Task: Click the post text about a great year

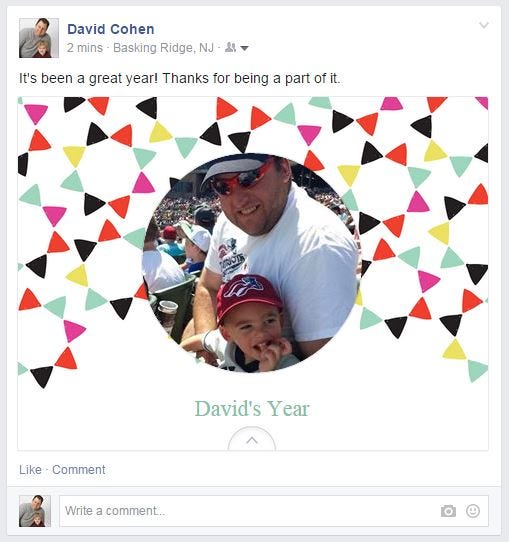Action: click(179, 78)
